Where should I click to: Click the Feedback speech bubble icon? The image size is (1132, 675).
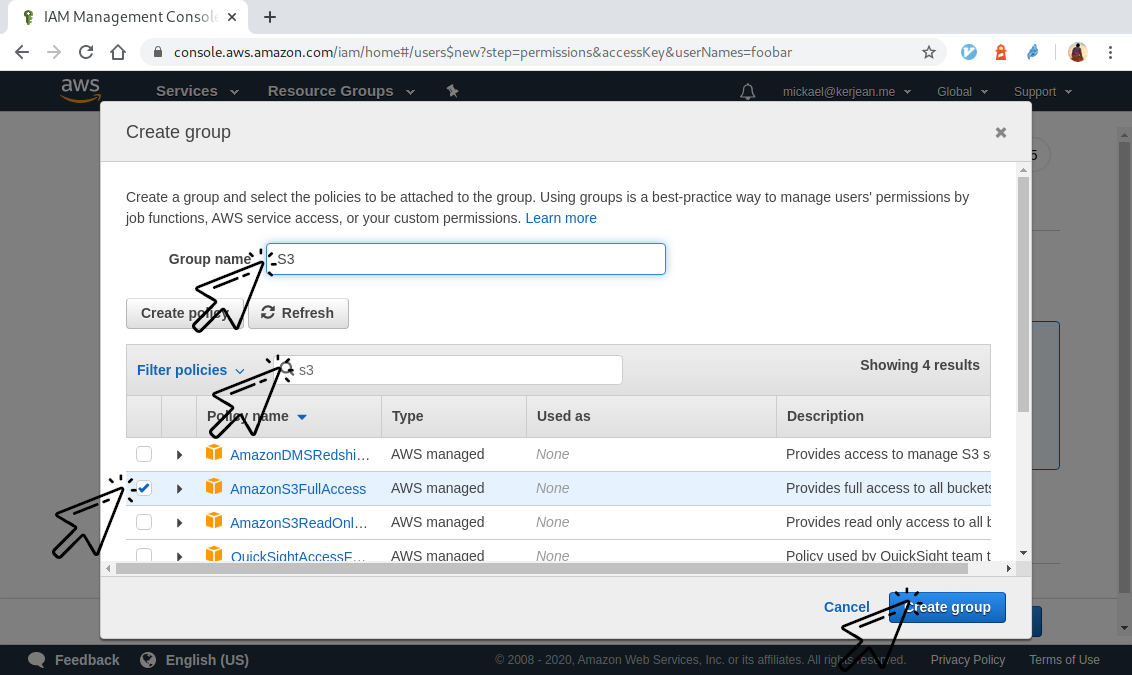click(37, 660)
